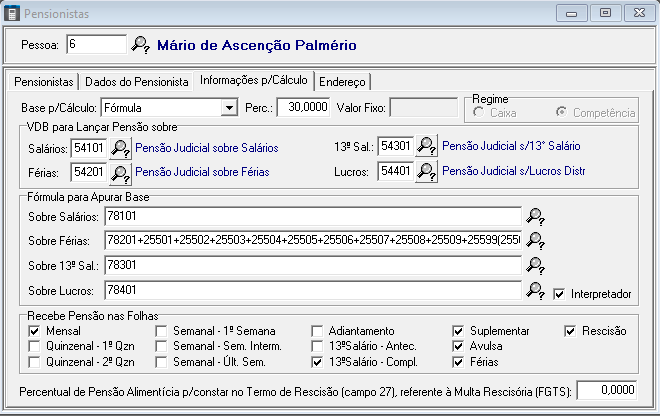
Task: Enable the Adiantamento checkbox
Action: [x=317, y=331]
